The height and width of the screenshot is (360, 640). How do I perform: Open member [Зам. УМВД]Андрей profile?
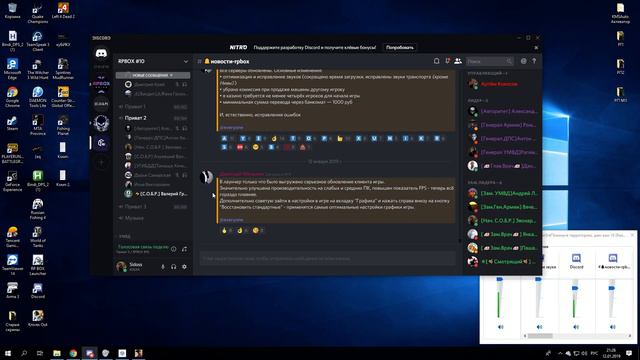point(503,193)
